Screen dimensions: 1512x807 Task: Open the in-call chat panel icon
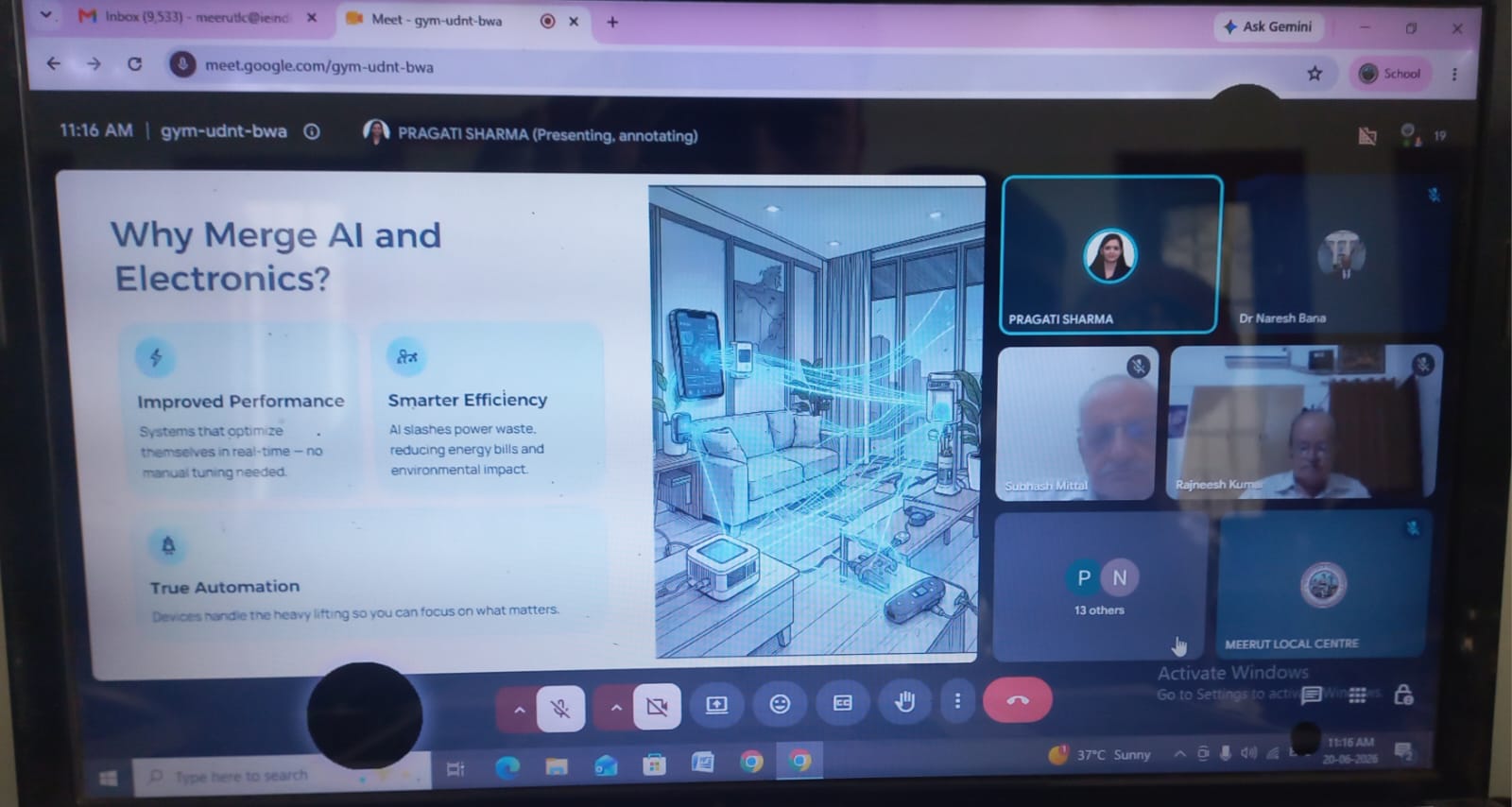tap(1311, 695)
